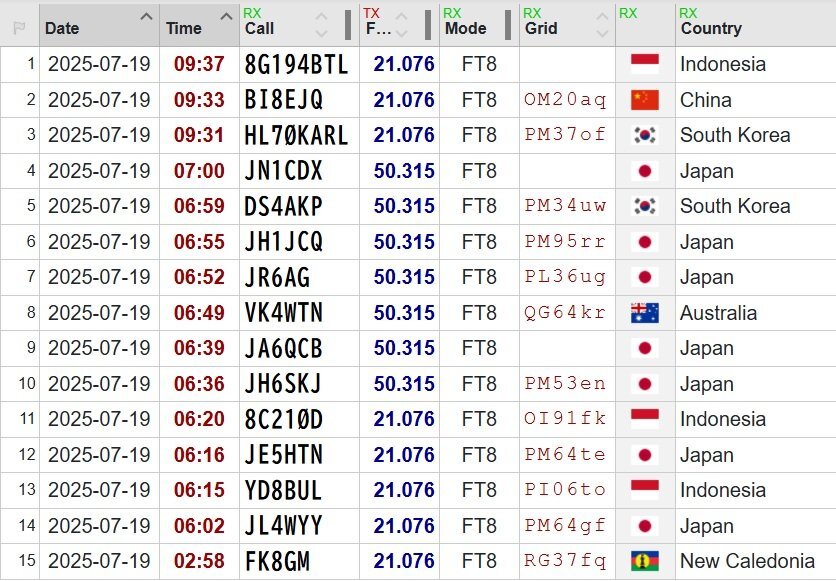The image size is (836, 581).
Task: Sort by RX Call column header
Action: (x=299, y=25)
